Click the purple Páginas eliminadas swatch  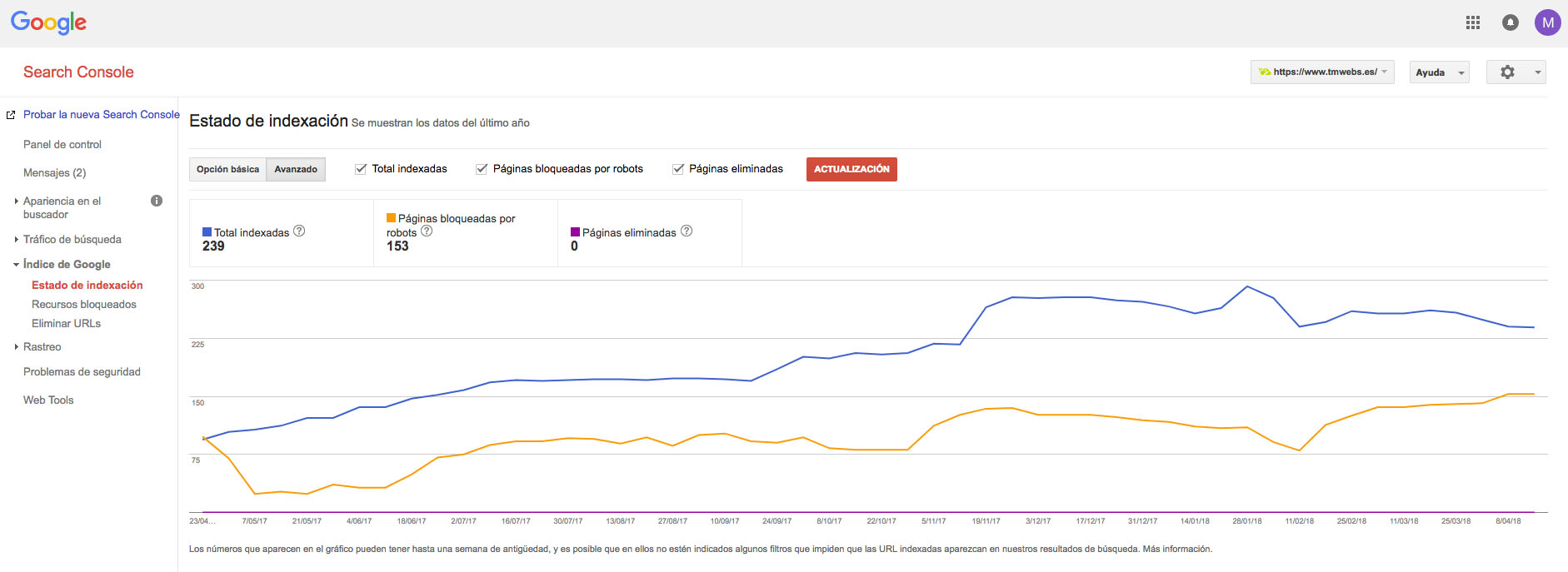click(575, 232)
